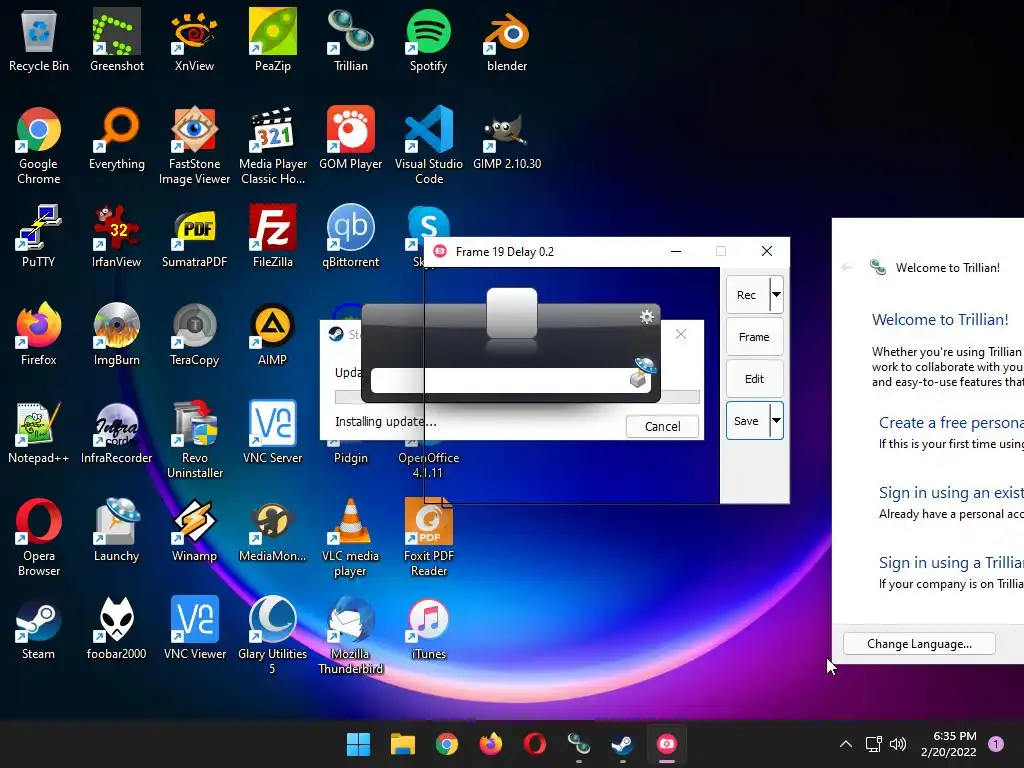Select the InfraRecorder shortcut
The image size is (1024, 768).
click(x=116, y=432)
